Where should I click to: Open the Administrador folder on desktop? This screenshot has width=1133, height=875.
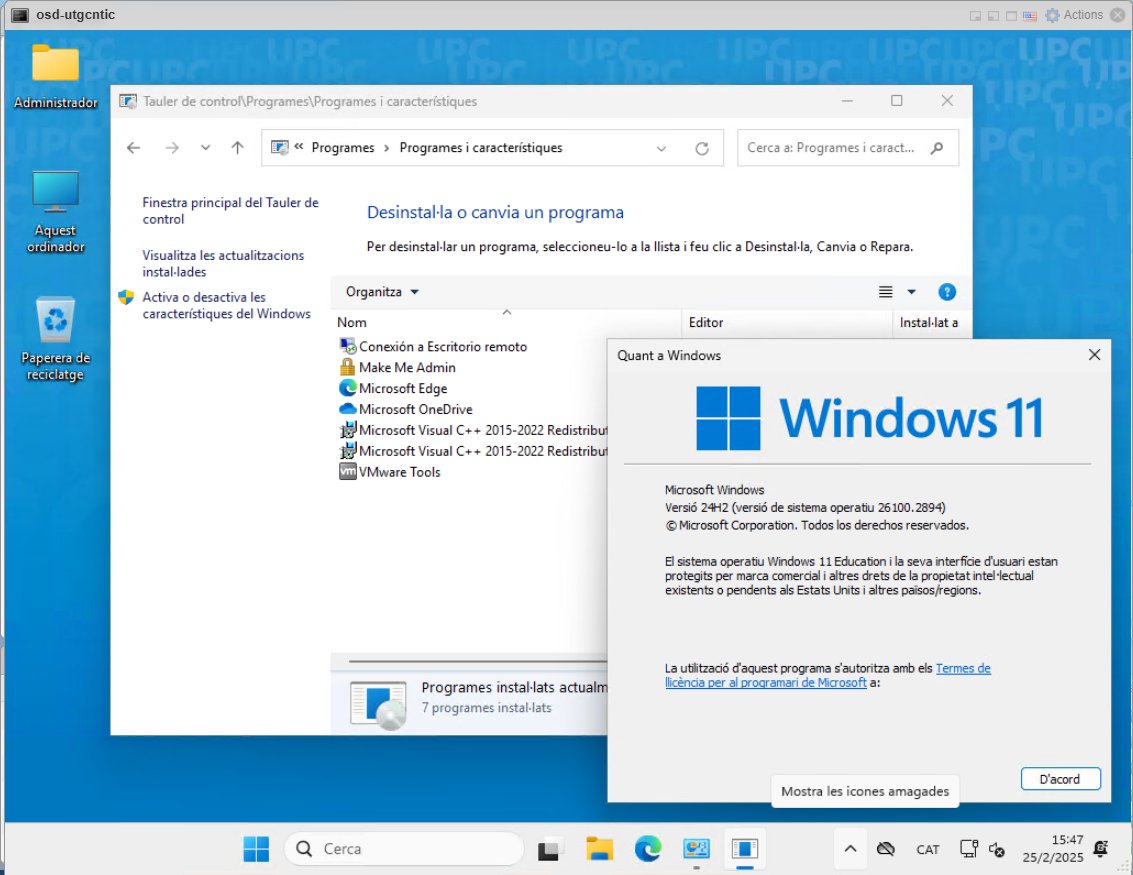click(56, 76)
